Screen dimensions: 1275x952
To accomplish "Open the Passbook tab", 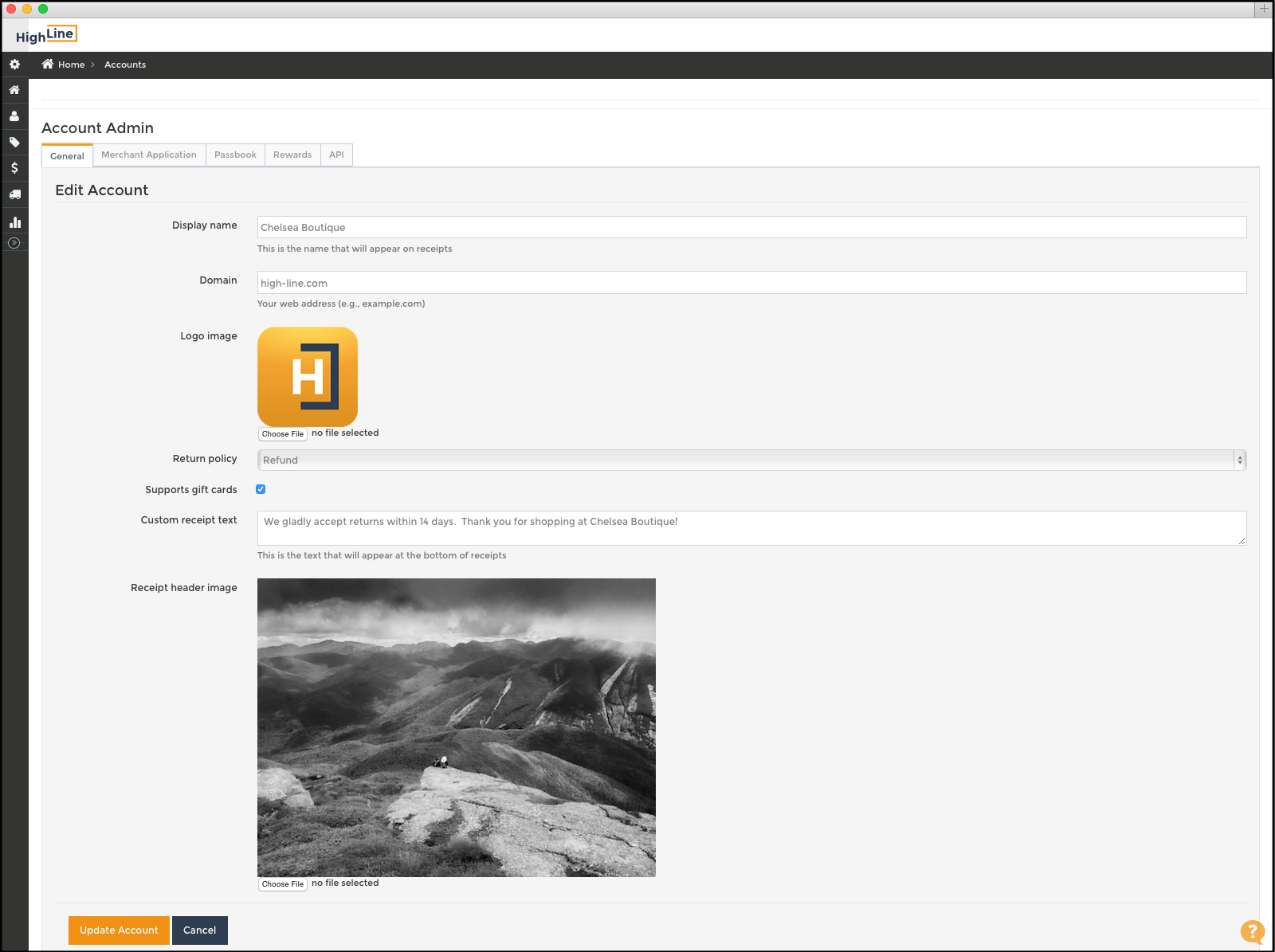I will tap(235, 155).
